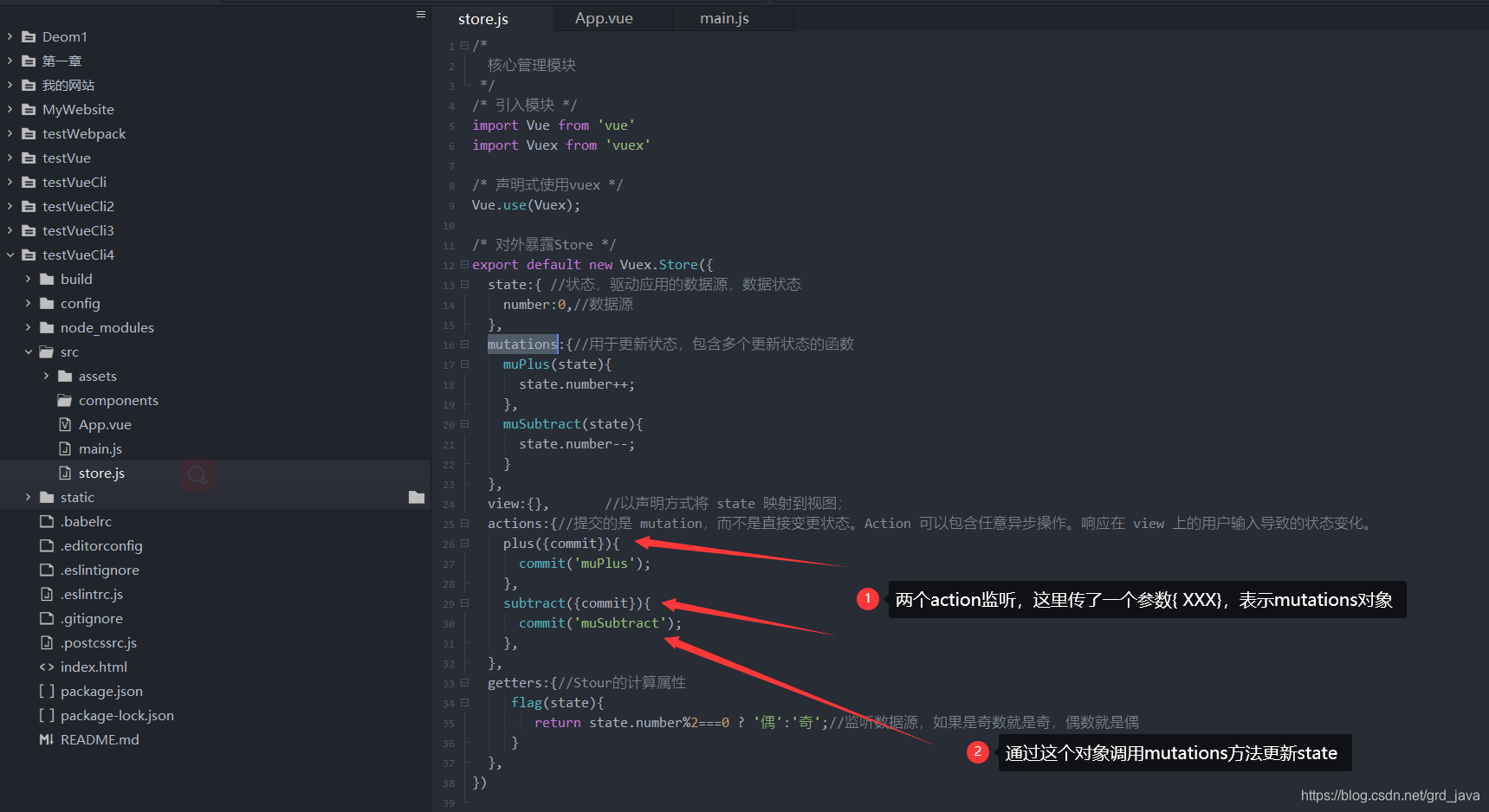This screenshot has width=1489, height=812.
Task: Click the .postcssrc.js file icon
Action: (x=47, y=642)
